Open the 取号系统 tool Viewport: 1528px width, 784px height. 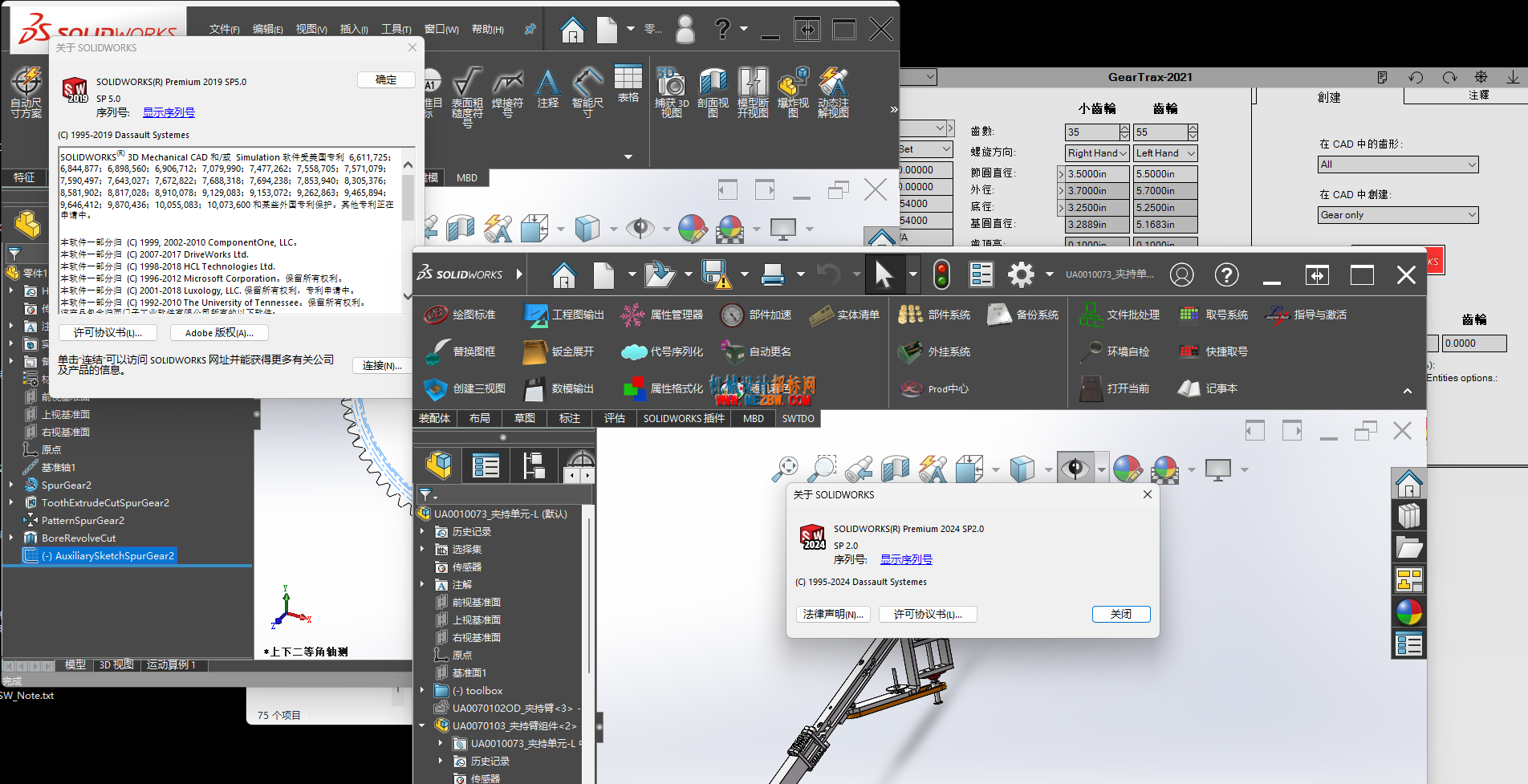(1213, 315)
